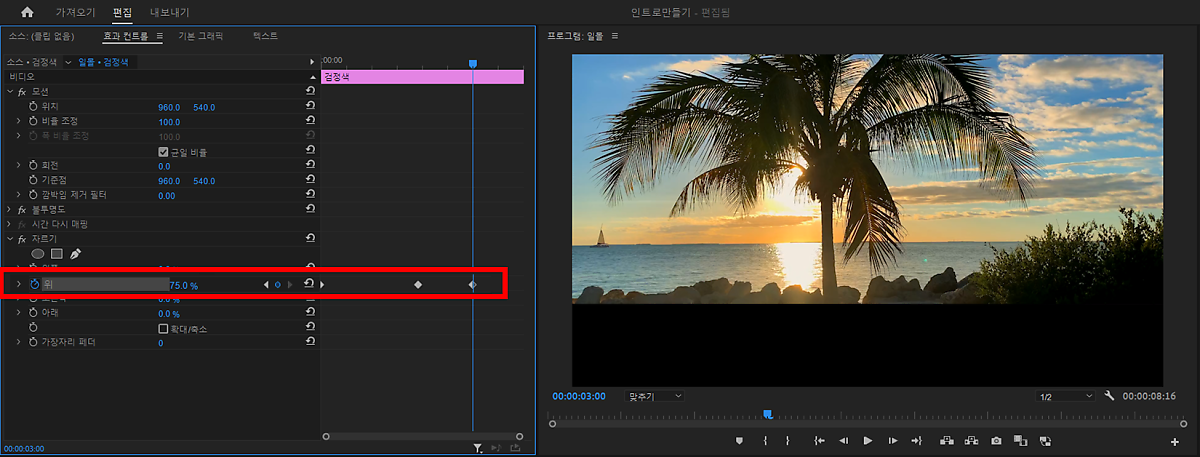Enable the 확대/축소 checkbox
The width and height of the screenshot is (1200, 457).
point(164,328)
